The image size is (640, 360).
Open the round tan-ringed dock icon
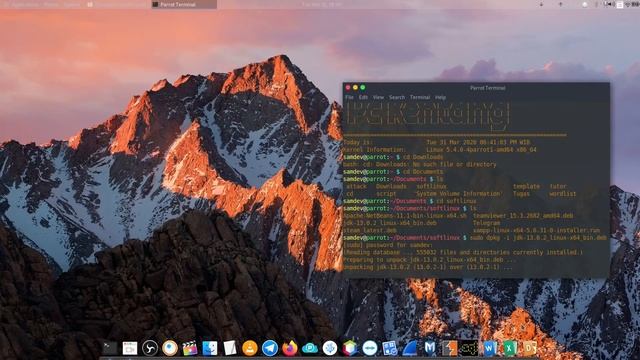click(x=170, y=348)
